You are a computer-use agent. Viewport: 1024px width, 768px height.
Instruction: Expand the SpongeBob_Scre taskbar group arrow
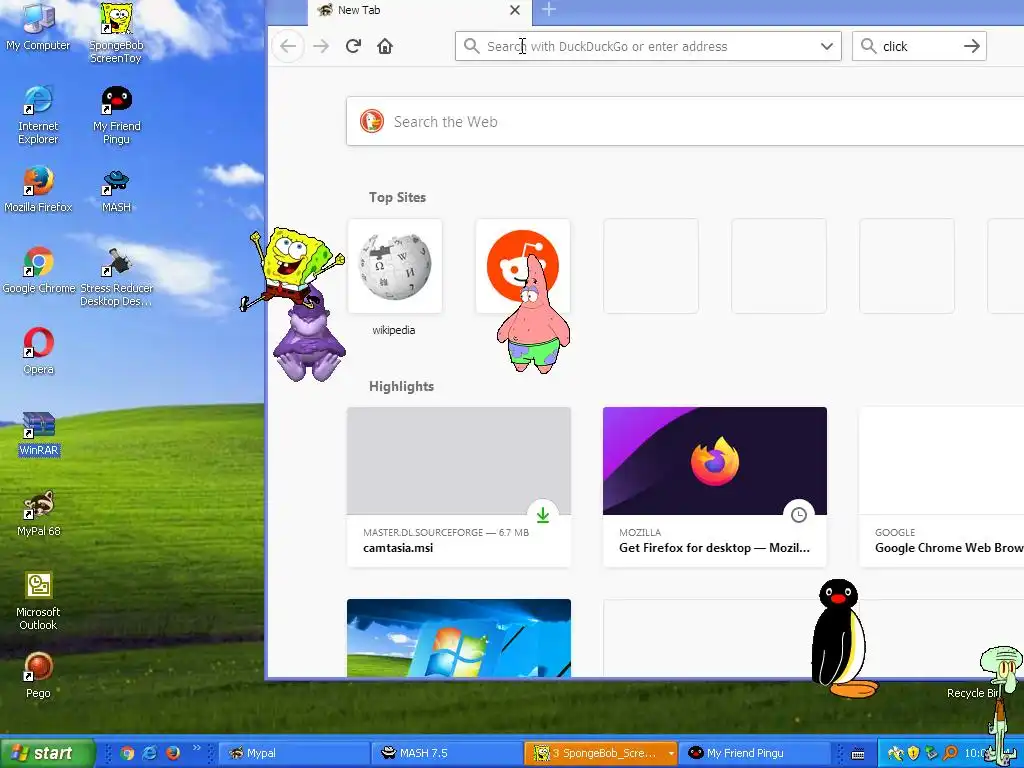click(671, 754)
